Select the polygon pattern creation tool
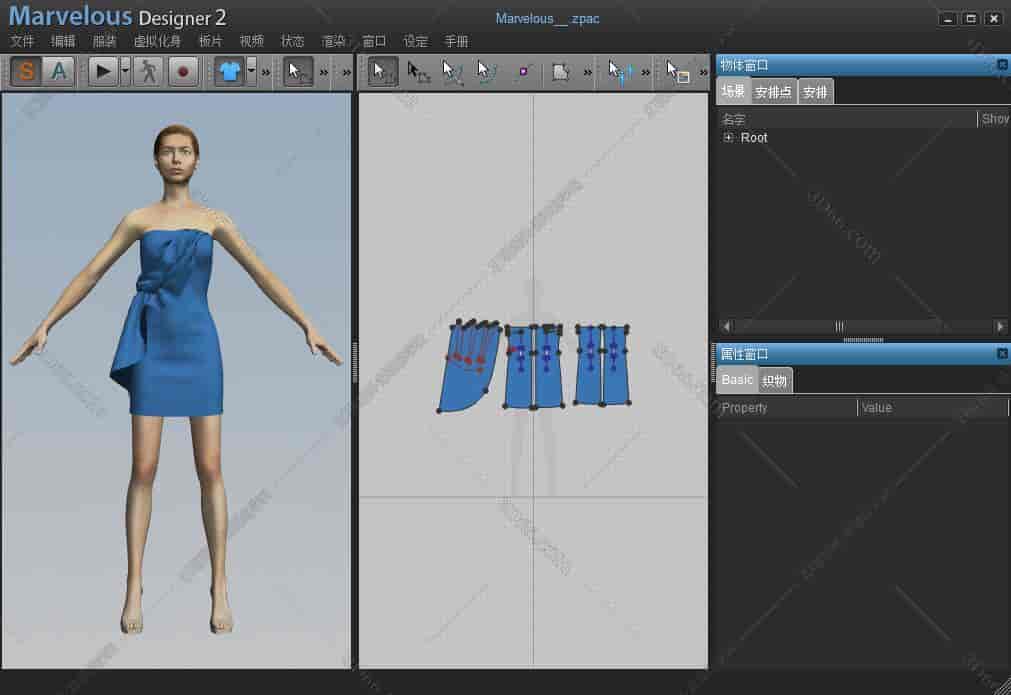This screenshot has height=695, width=1011. (561, 72)
